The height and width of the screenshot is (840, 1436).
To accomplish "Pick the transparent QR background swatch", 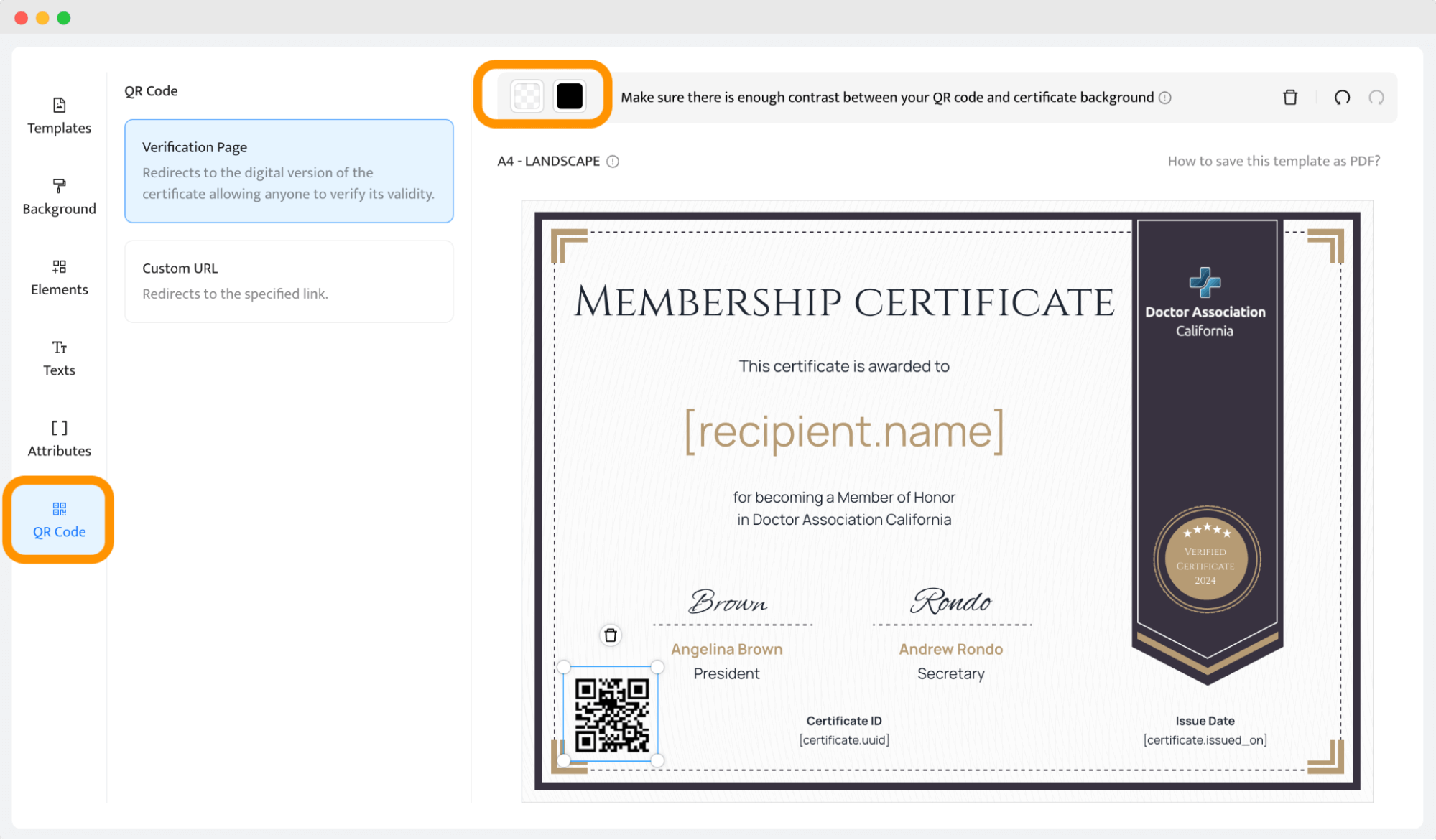I will click(x=527, y=96).
